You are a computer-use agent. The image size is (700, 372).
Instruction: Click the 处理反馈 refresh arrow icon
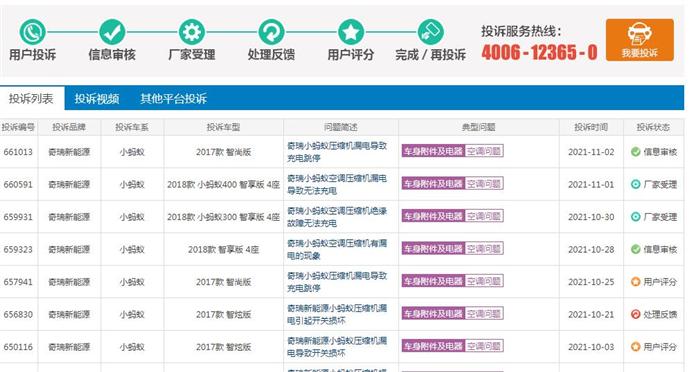tap(271, 32)
